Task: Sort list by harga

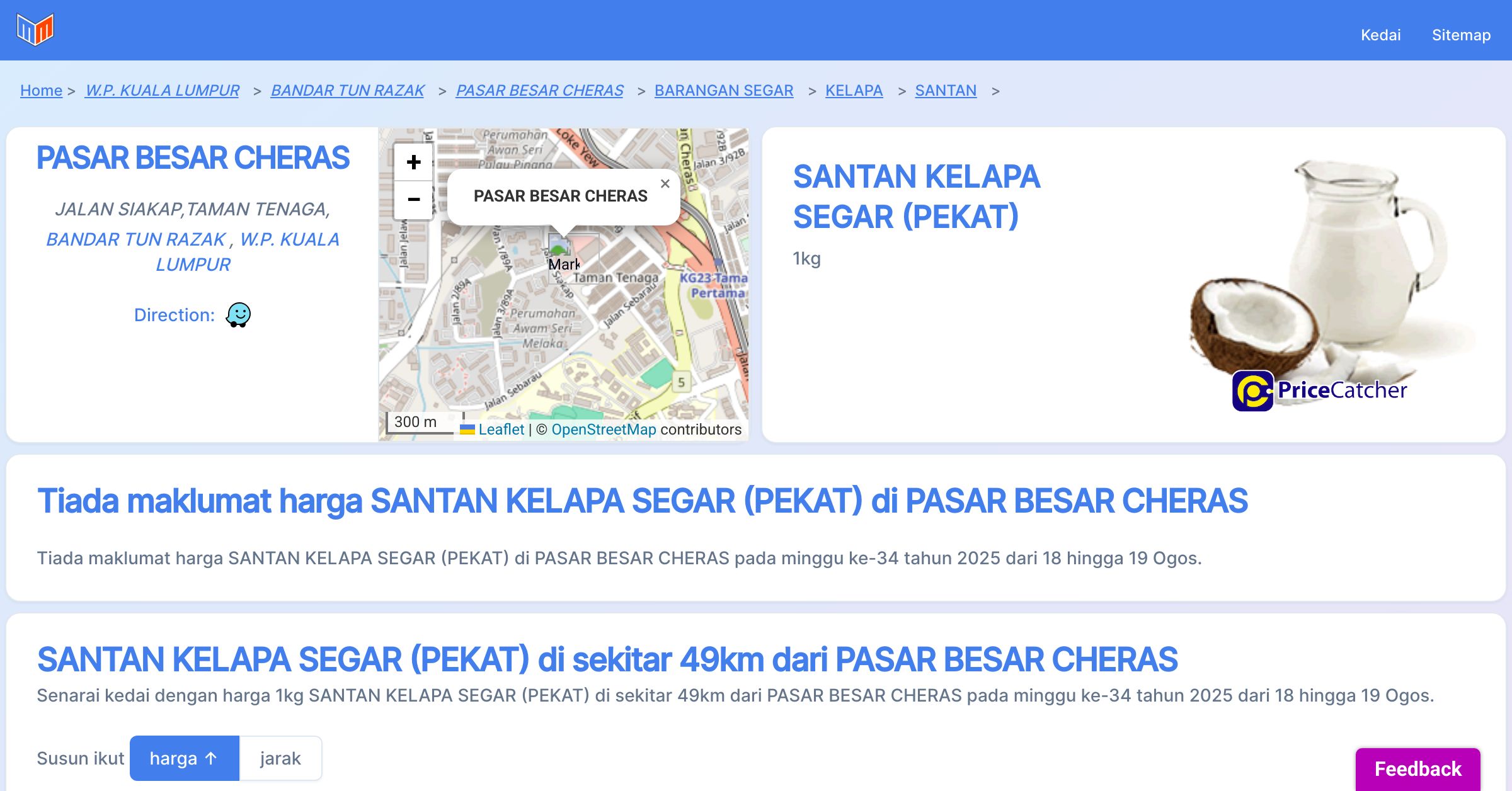Action: click(185, 758)
